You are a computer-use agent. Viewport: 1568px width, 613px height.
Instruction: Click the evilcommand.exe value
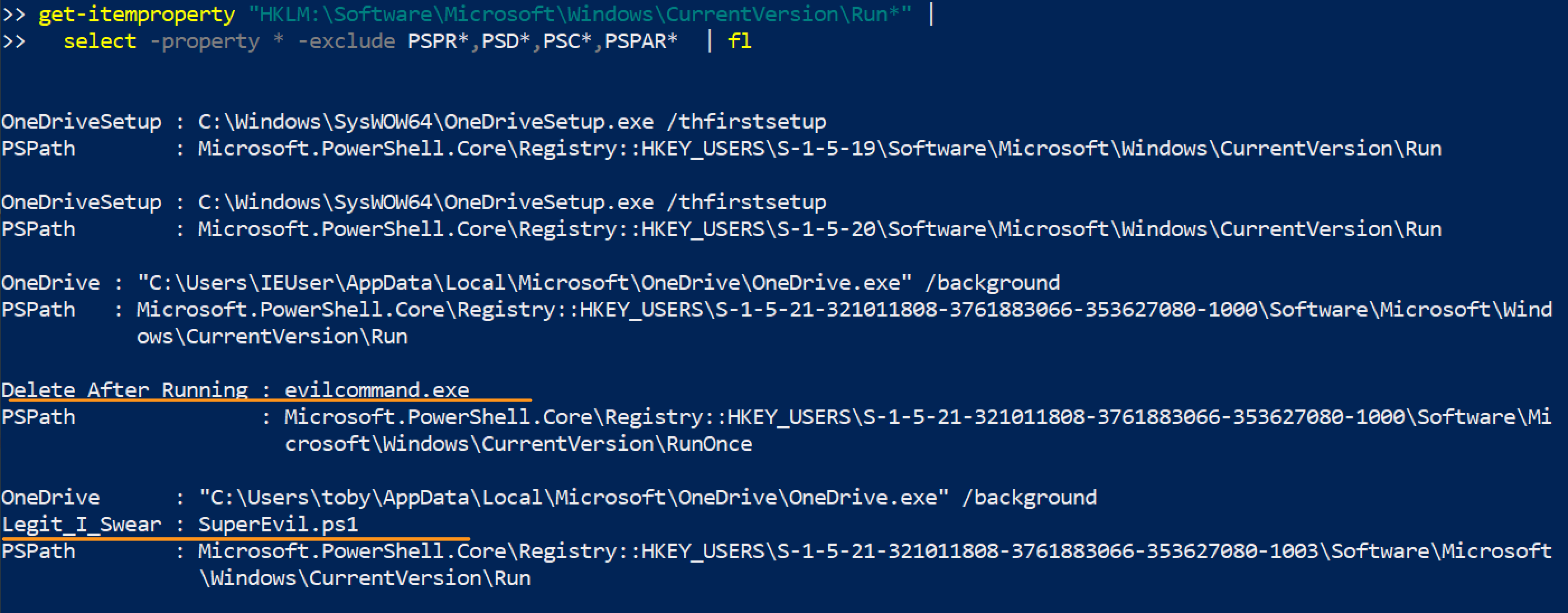point(377,390)
